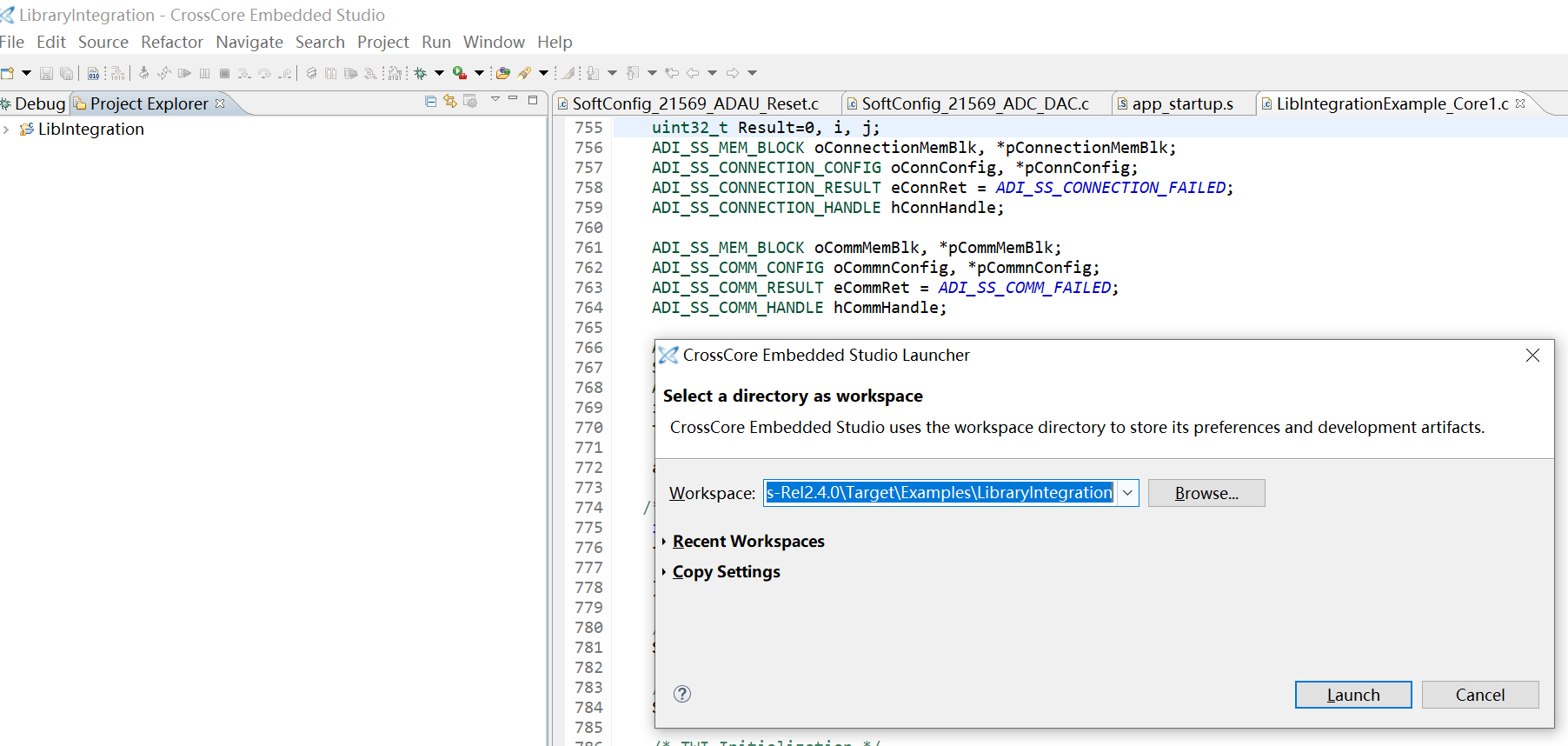Toggle Link with Editor in Project Explorer

pos(450,101)
